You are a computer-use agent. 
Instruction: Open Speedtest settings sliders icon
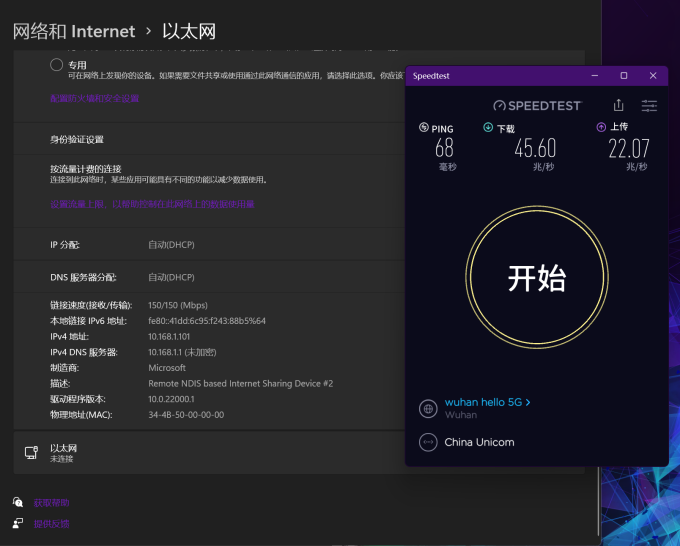pyautogui.click(x=649, y=105)
